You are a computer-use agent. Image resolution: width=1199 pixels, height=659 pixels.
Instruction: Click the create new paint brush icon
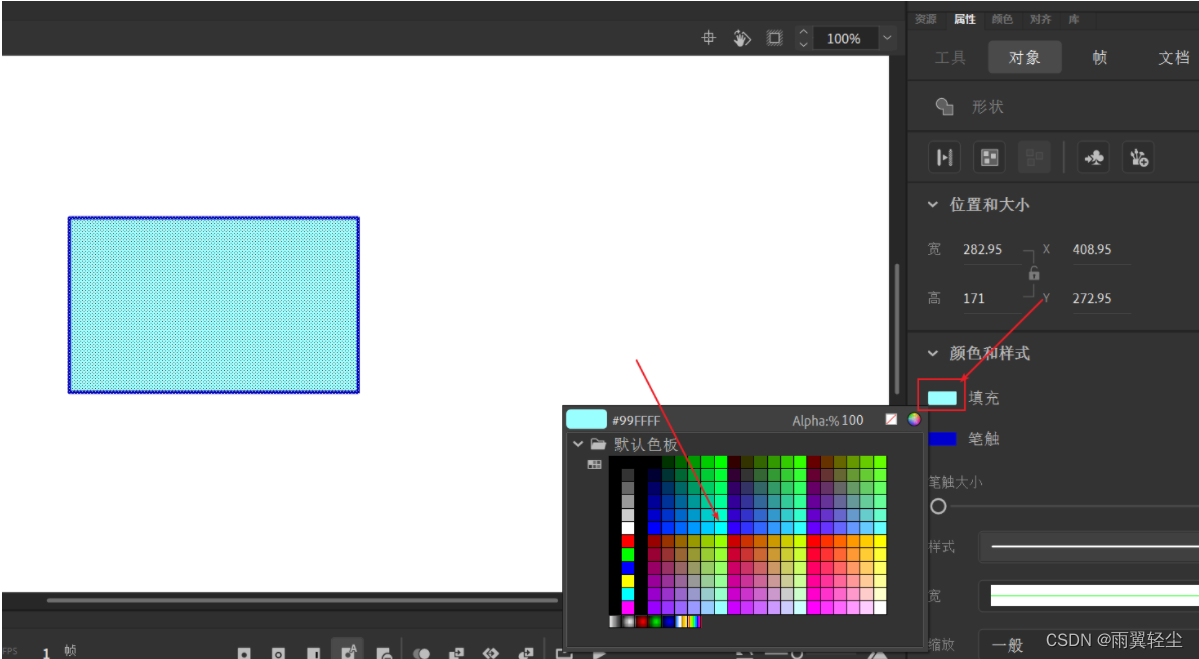1139,157
